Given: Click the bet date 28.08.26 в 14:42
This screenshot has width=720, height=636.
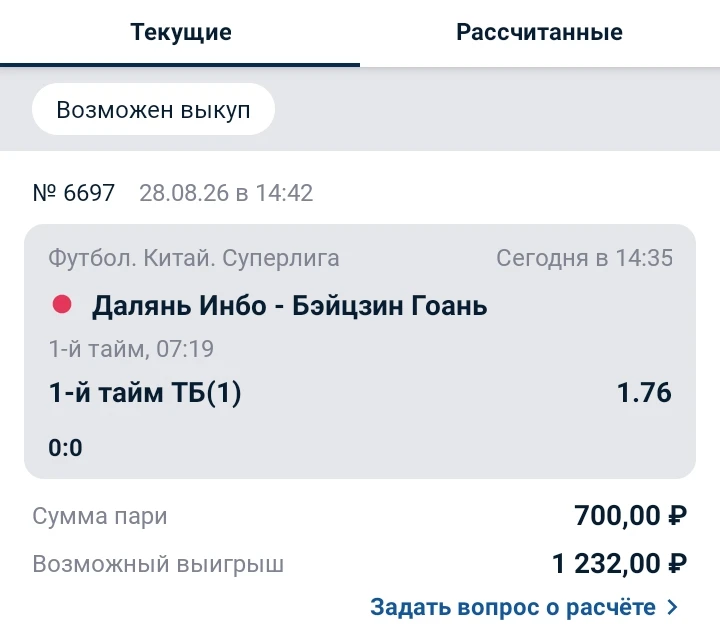Looking at the screenshot, I should (226, 192).
